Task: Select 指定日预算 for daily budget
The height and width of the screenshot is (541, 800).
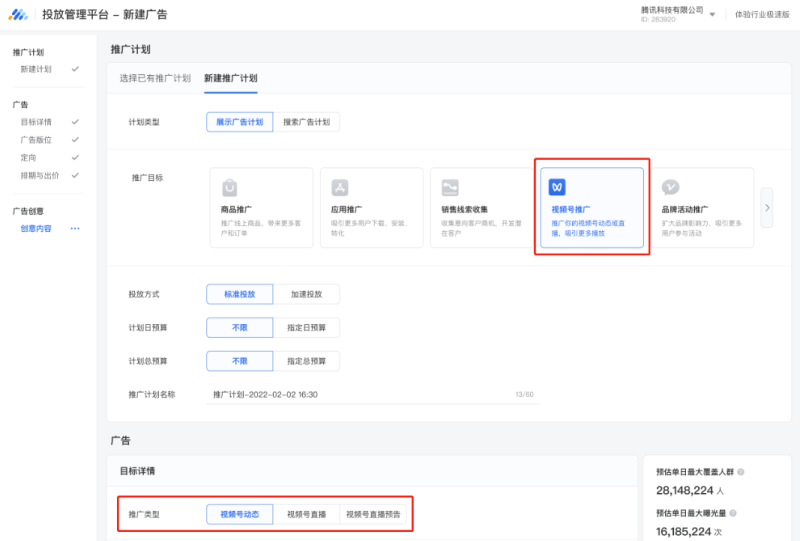Action: 306,328
